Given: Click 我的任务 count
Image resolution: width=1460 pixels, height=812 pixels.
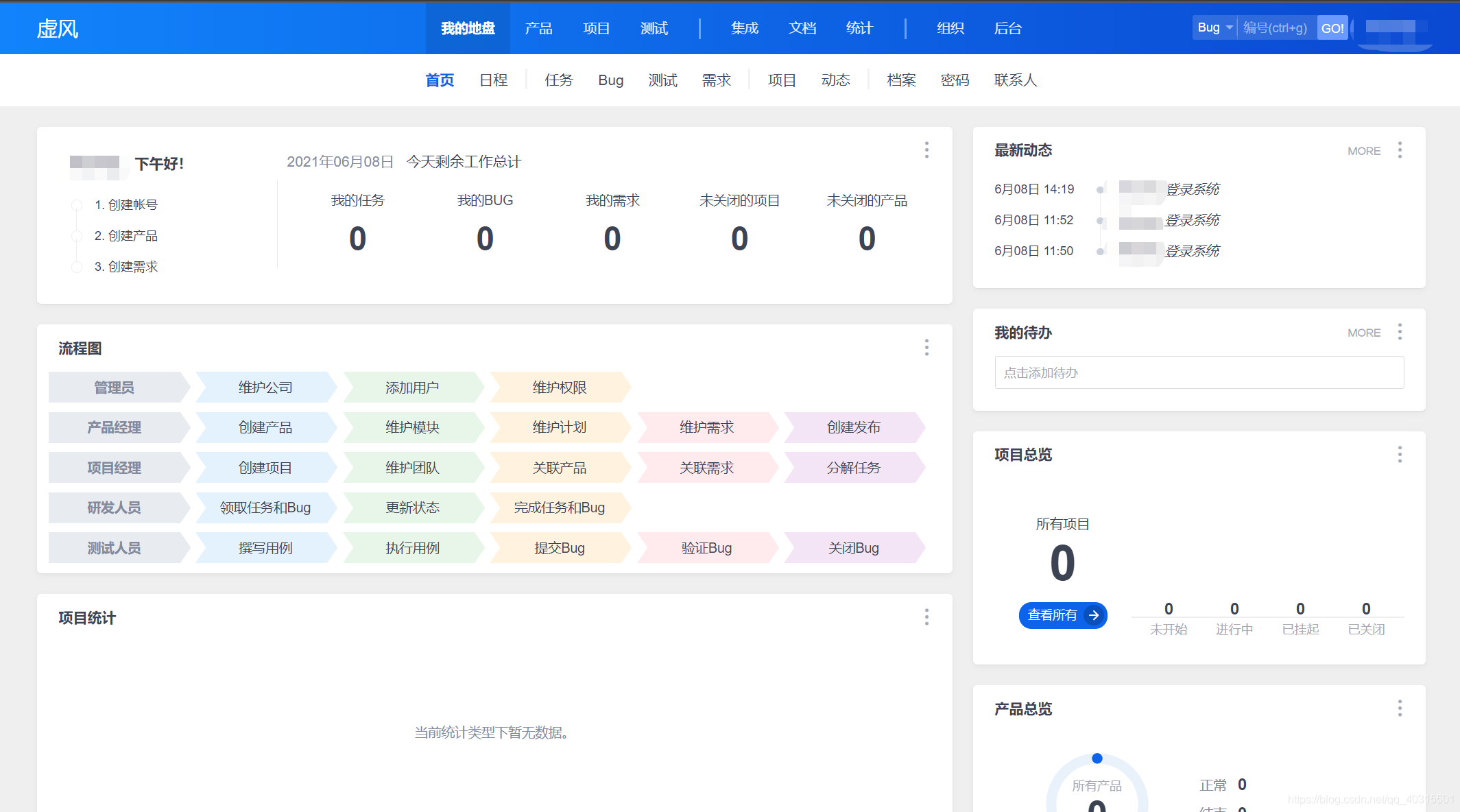Looking at the screenshot, I should click(x=357, y=239).
